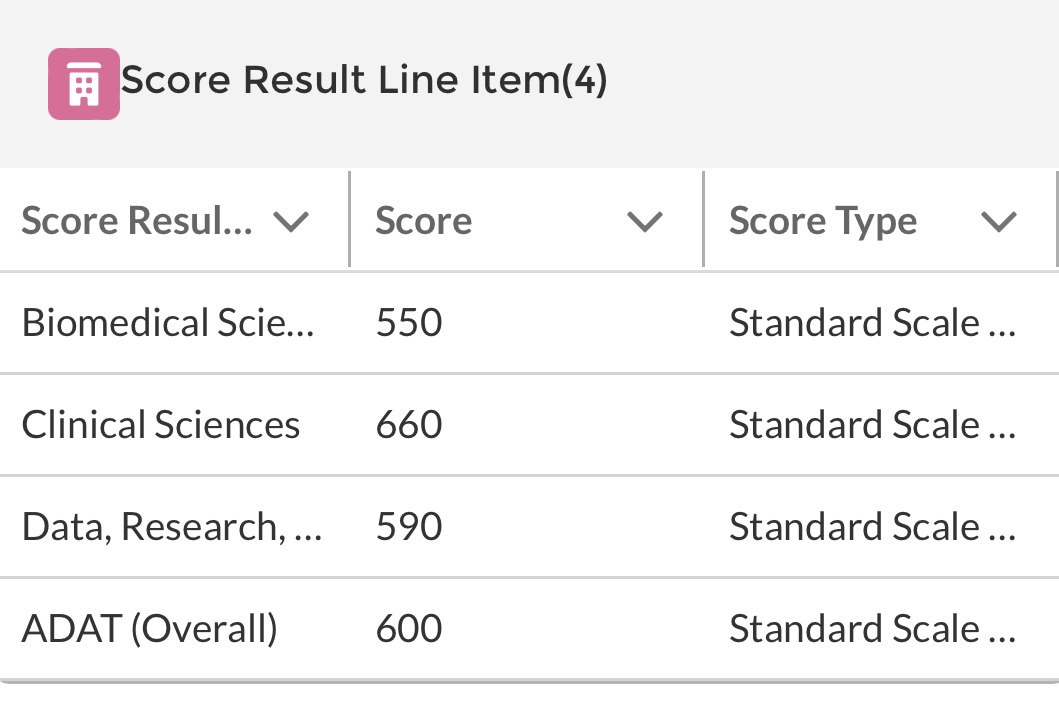Select the ADAT (Overall) row name
This screenshot has width=1059, height=709.
pyautogui.click(x=150, y=629)
